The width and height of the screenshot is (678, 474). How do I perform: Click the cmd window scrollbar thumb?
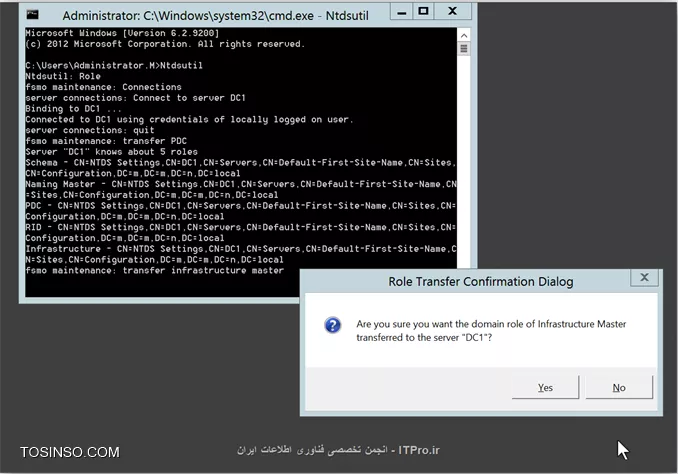click(x=464, y=48)
